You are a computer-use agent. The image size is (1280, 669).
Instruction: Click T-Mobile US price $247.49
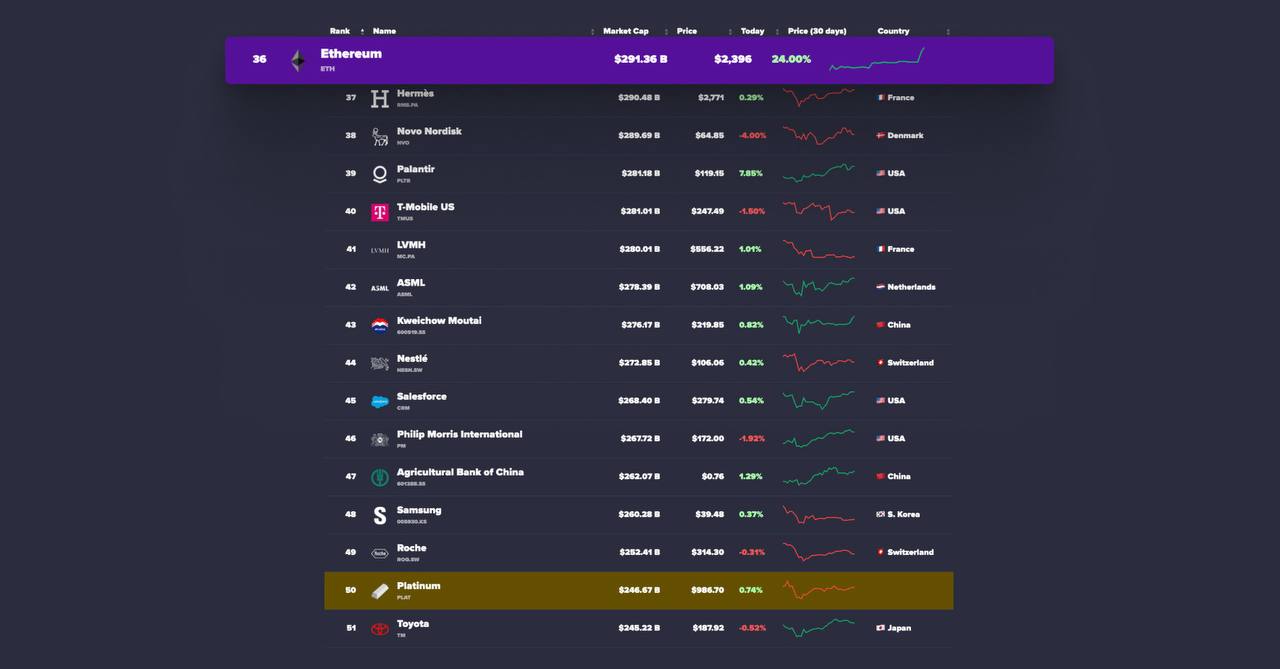[x=707, y=211]
